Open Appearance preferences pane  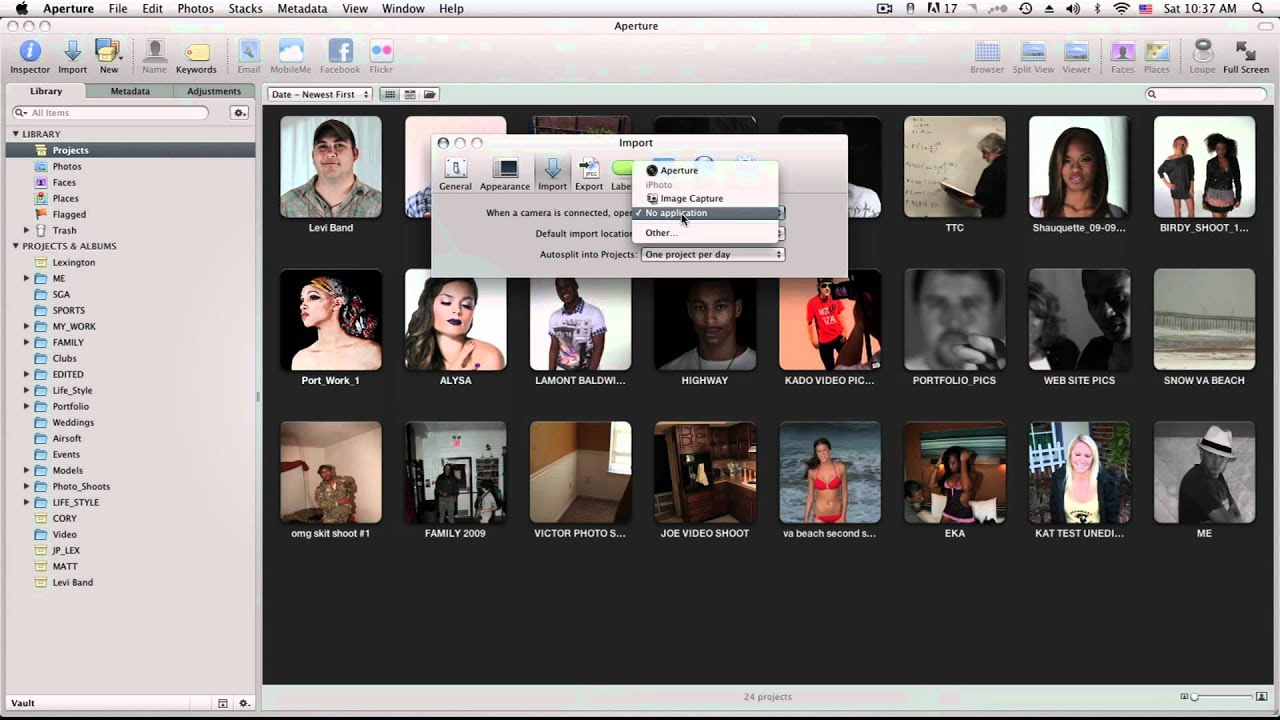(x=505, y=173)
